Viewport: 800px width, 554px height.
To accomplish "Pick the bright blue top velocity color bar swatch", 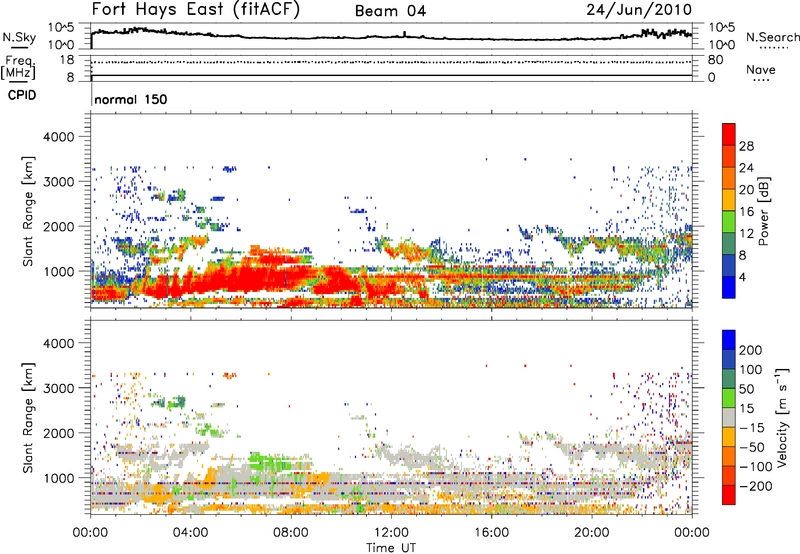I will pos(729,340).
